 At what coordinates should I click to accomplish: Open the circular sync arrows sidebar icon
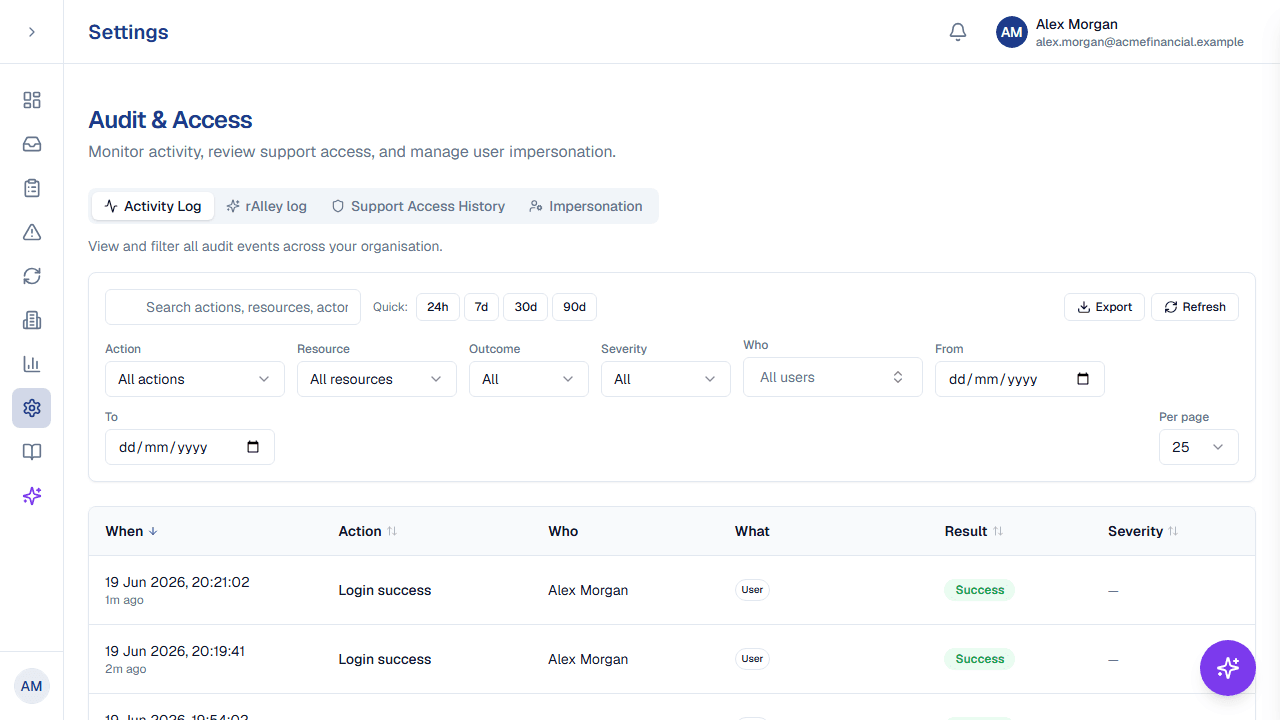point(32,276)
